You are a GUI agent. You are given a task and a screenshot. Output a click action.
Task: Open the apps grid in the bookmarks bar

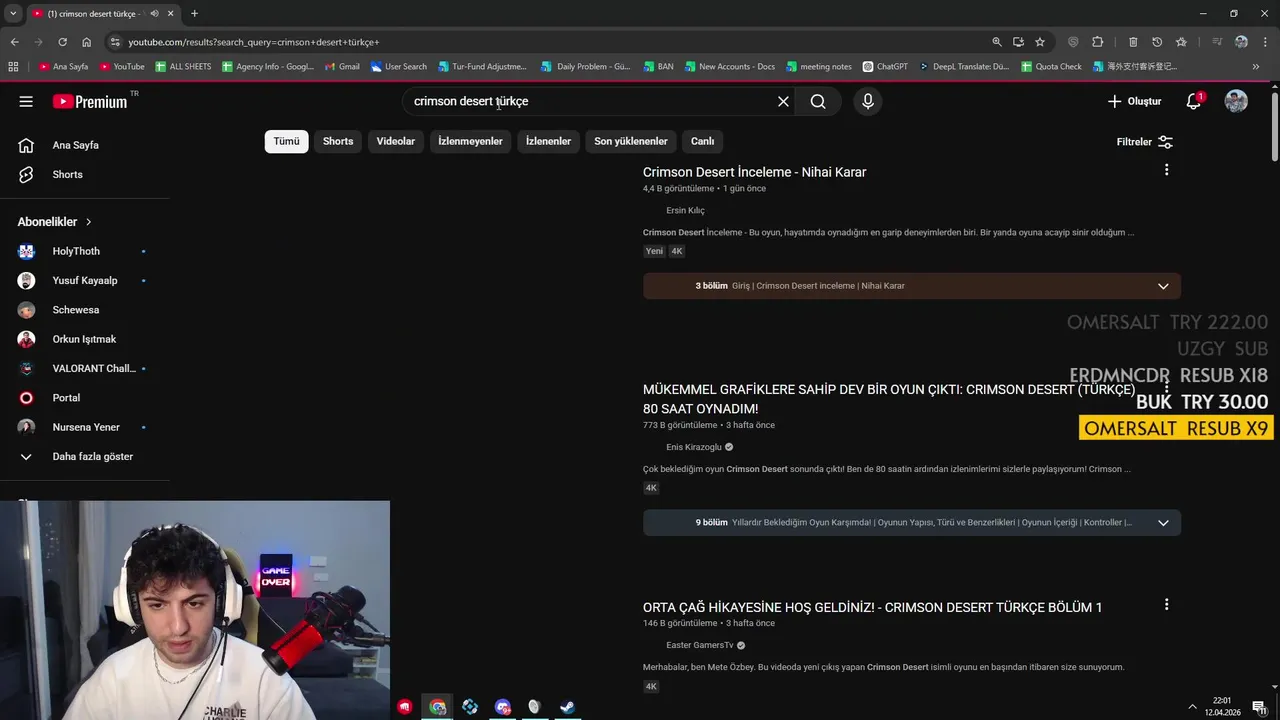point(13,67)
